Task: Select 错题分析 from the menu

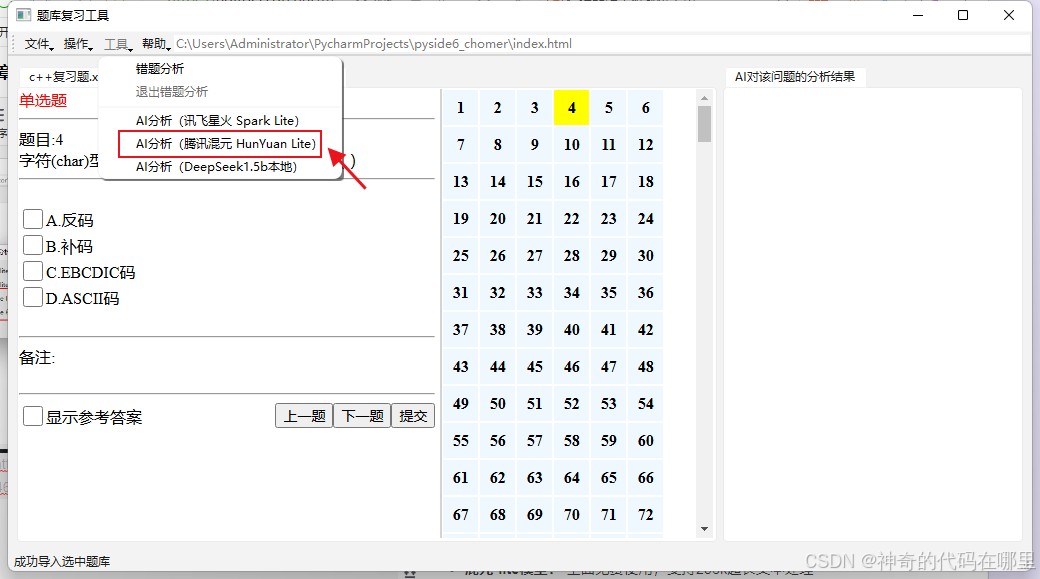Action: 160,68
